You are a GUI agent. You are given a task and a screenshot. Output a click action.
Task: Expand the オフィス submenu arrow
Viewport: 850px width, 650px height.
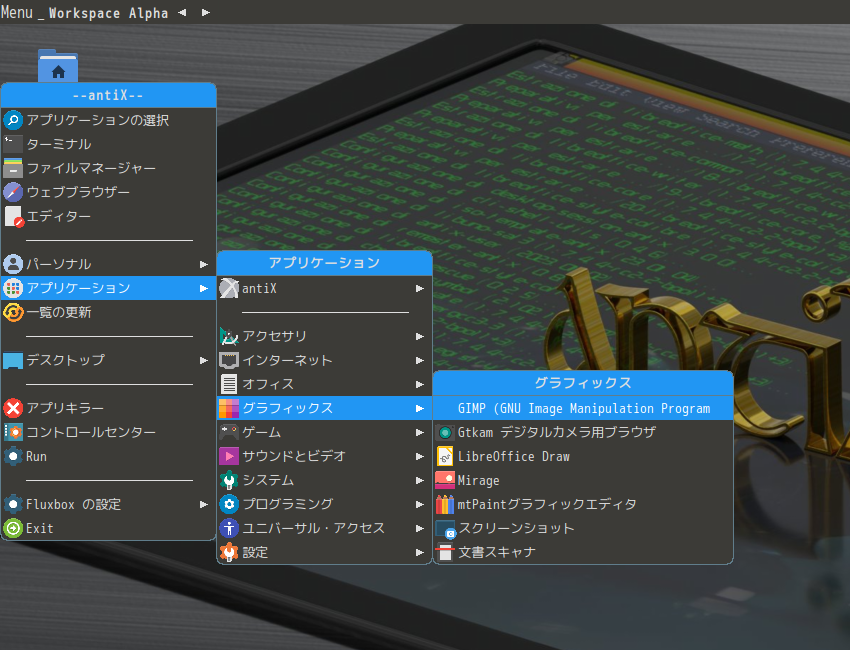[420, 384]
